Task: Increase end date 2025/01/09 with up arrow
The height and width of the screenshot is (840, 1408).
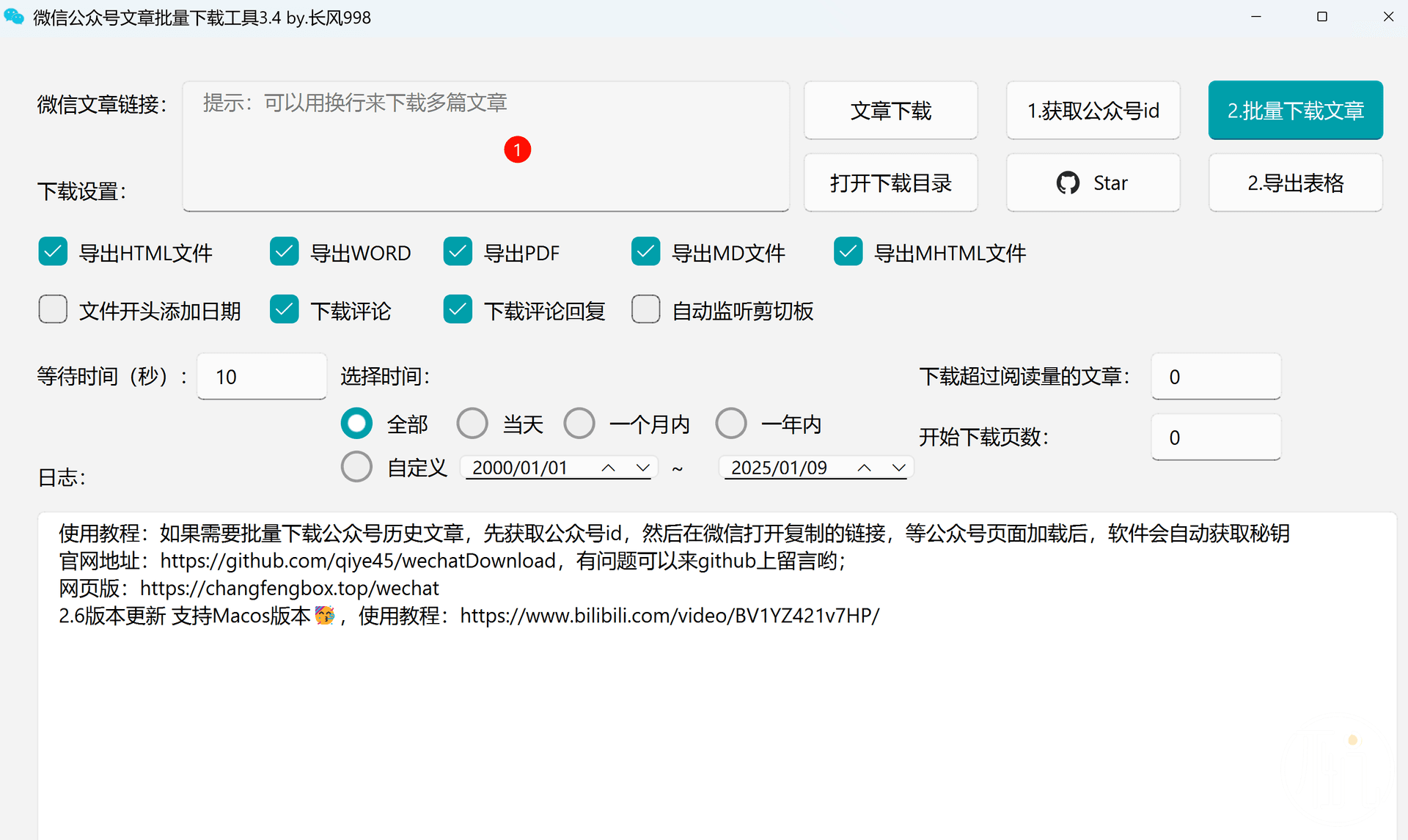Action: (864, 468)
